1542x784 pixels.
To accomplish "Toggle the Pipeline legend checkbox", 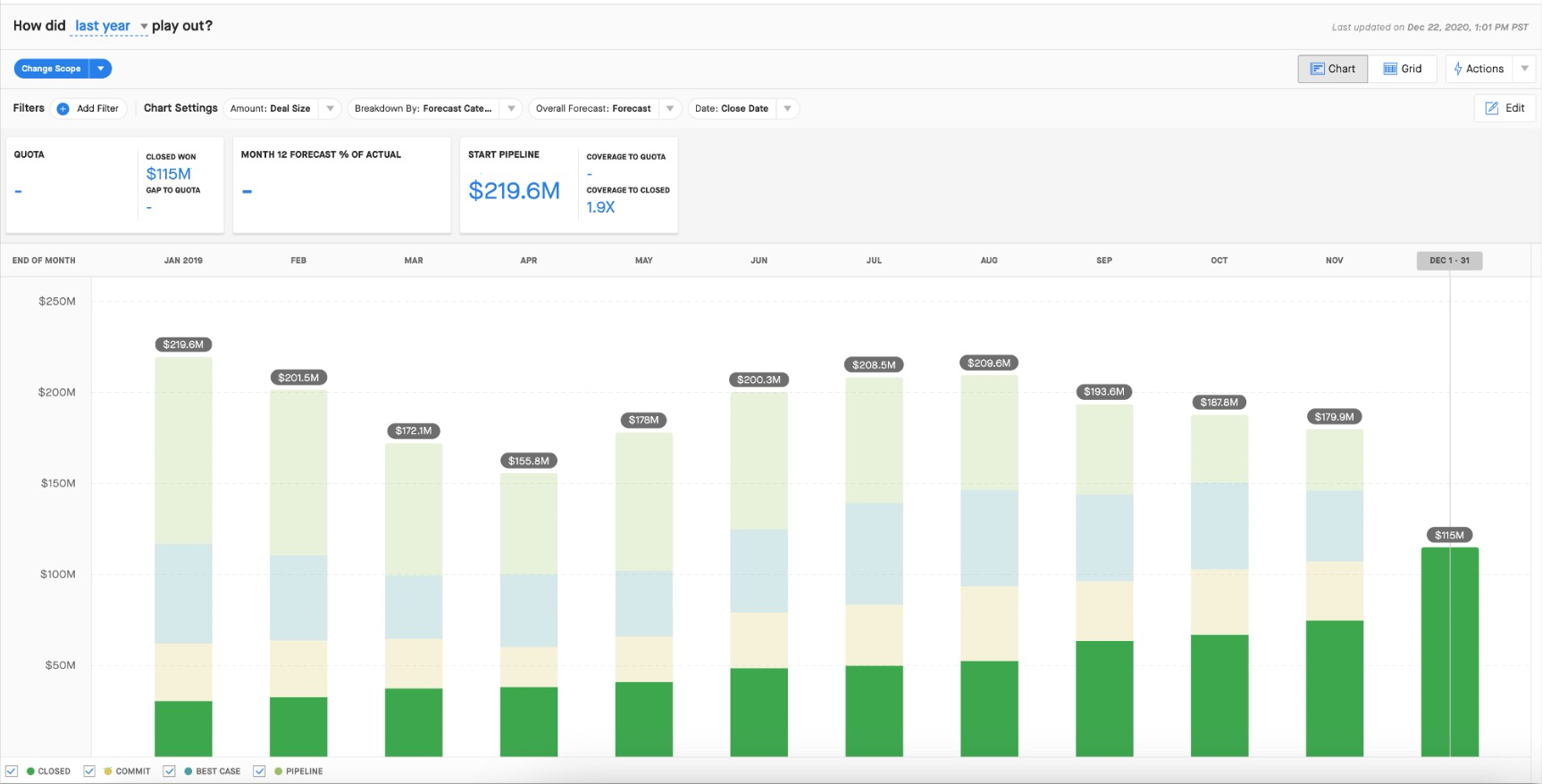I will tap(259, 771).
